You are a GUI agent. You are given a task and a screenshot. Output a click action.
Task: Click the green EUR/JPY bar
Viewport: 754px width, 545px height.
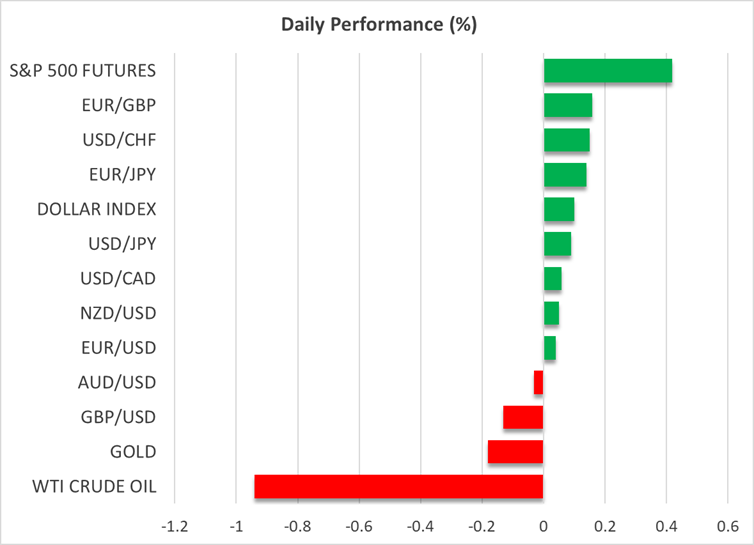pos(564,175)
